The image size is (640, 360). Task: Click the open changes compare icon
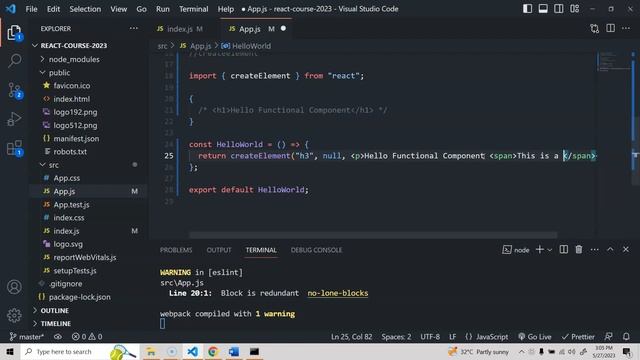[595, 29]
